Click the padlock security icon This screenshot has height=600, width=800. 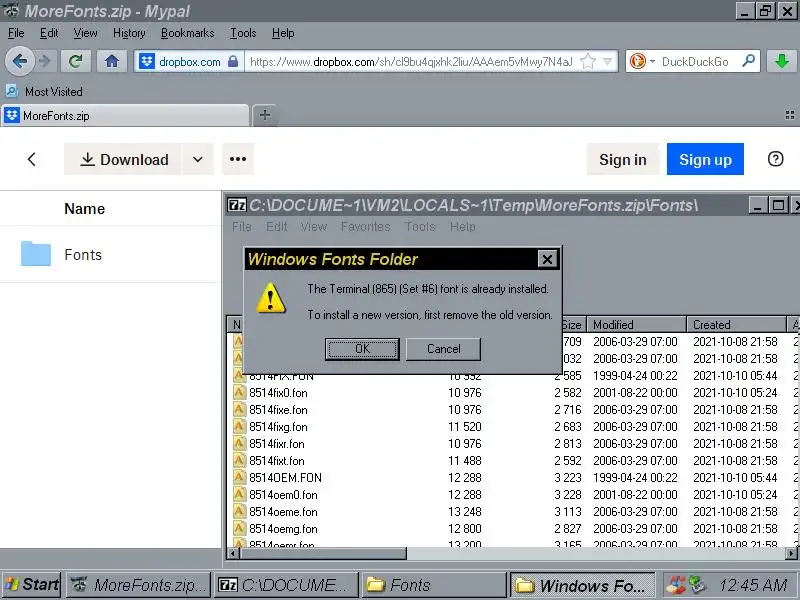click(233, 62)
